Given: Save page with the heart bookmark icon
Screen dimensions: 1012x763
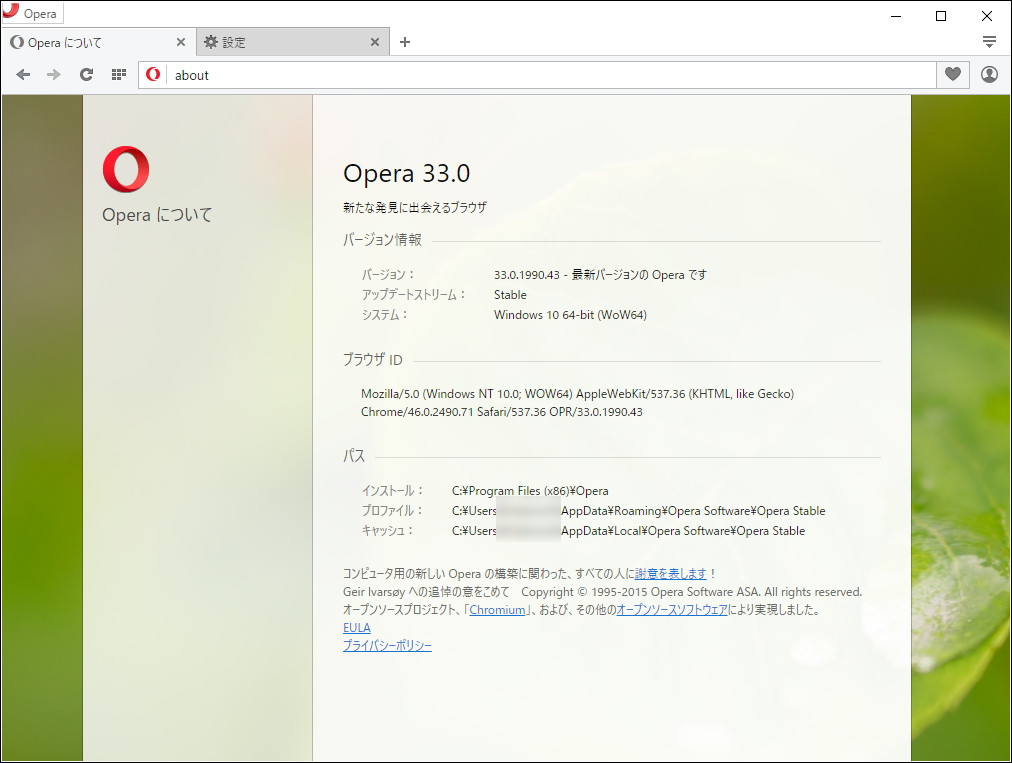Looking at the screenshot, I should tap(952, 74).
